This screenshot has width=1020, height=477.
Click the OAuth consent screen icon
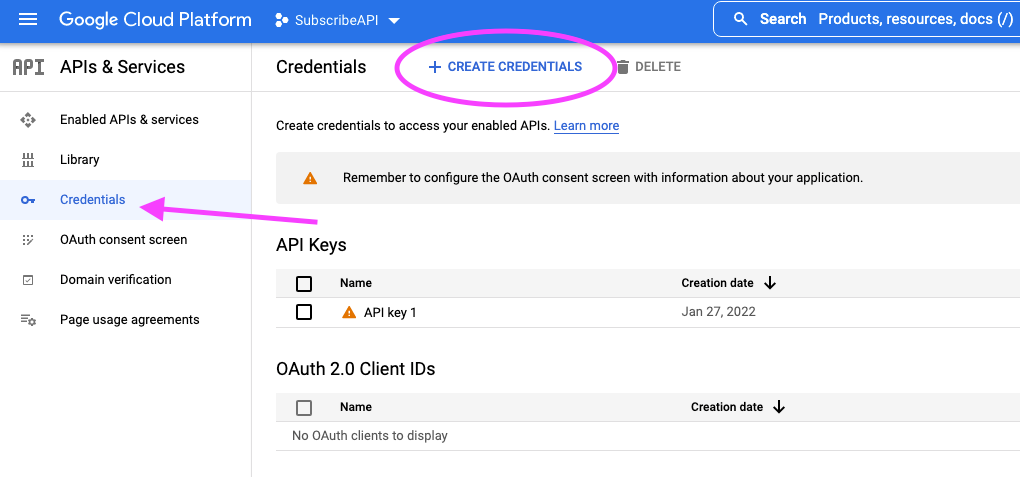point(28,240)
